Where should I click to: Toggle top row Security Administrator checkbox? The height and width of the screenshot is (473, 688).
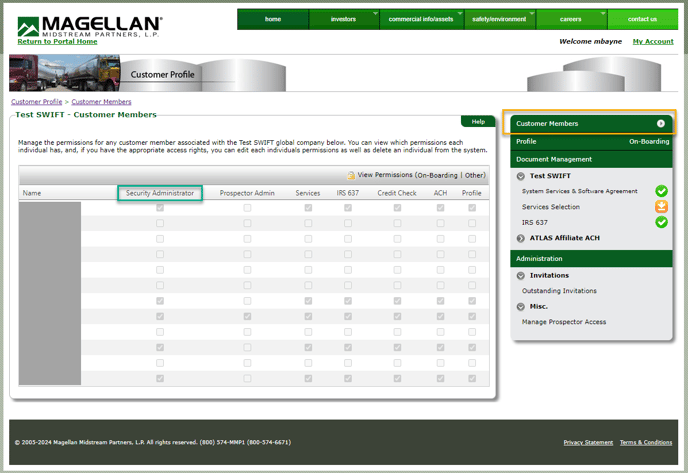160,208
